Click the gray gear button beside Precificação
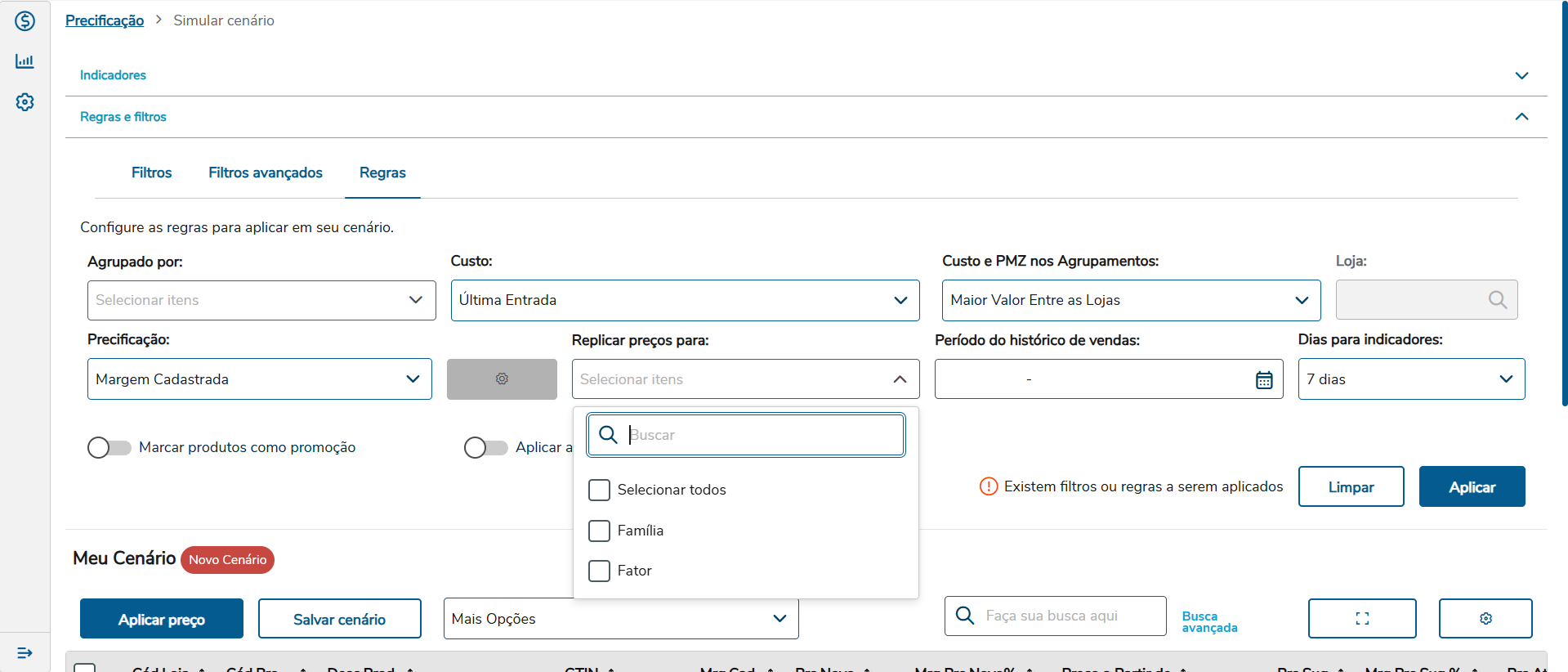Viewport: 1568px width, 672px height. tap(502, 379)
